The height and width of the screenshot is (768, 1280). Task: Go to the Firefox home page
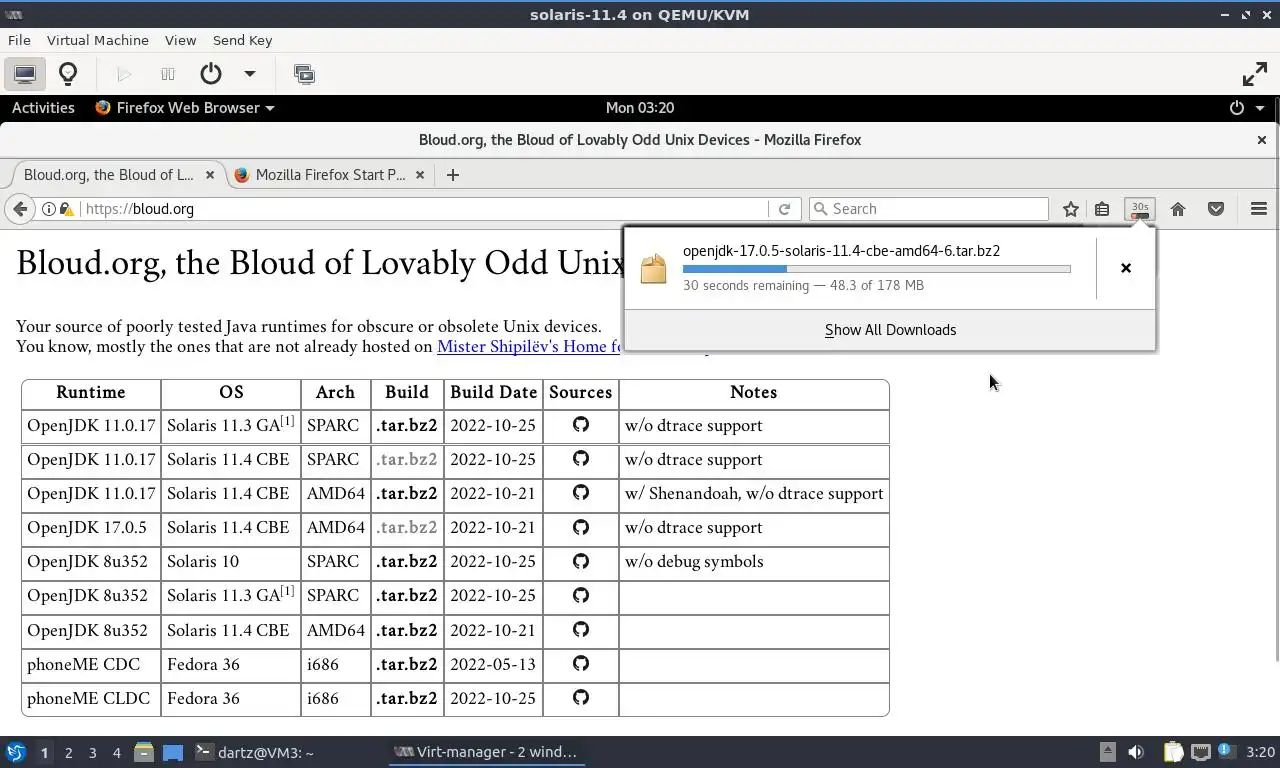coord(1178,209)
